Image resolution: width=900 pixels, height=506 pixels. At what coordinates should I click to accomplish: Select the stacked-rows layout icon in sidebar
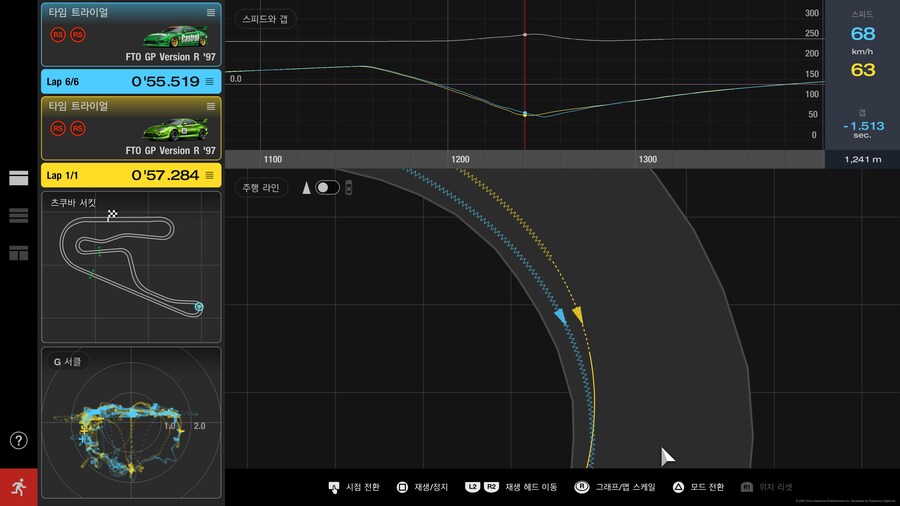coord(18,215)
